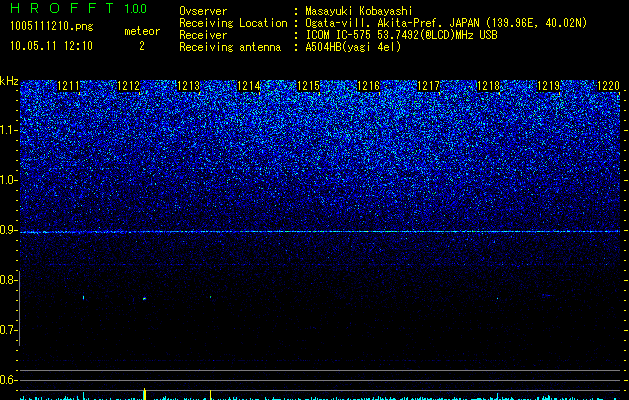Screen dimensions: 629x400
Task: Click the kHz axis unit label
Action: point(9,81)
